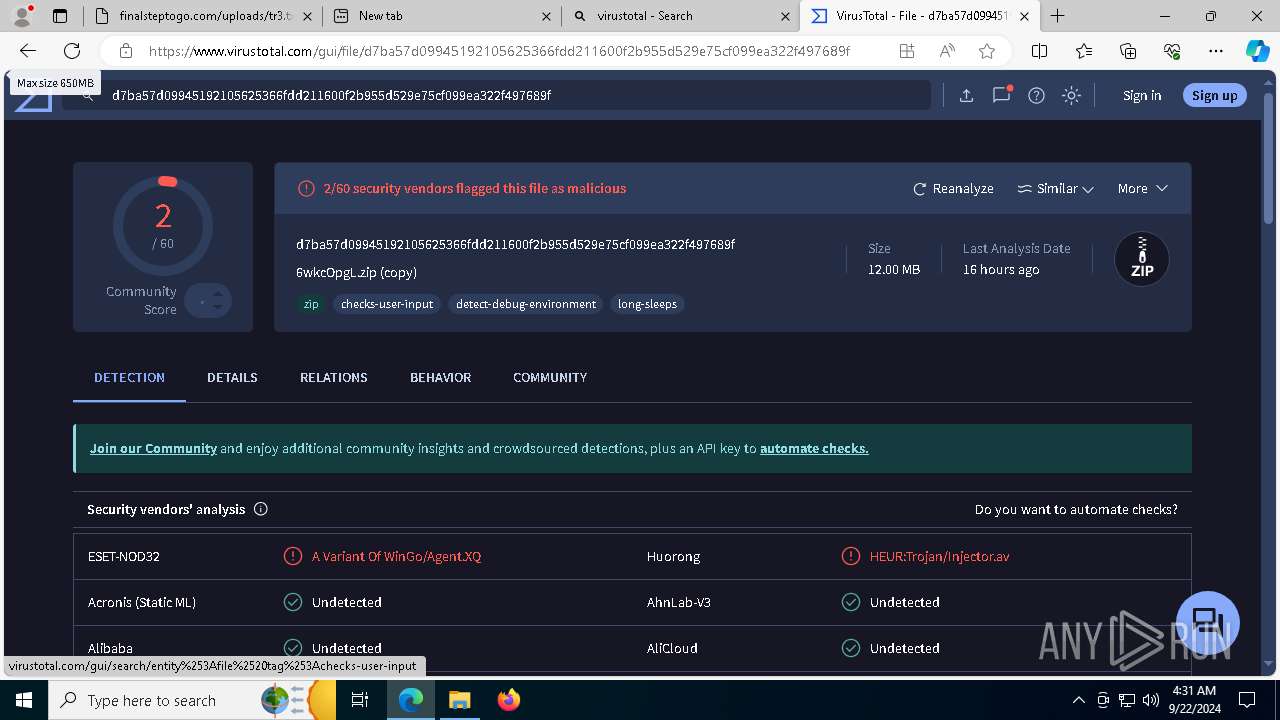Expand the More dropdown

tap(1142, 188)
